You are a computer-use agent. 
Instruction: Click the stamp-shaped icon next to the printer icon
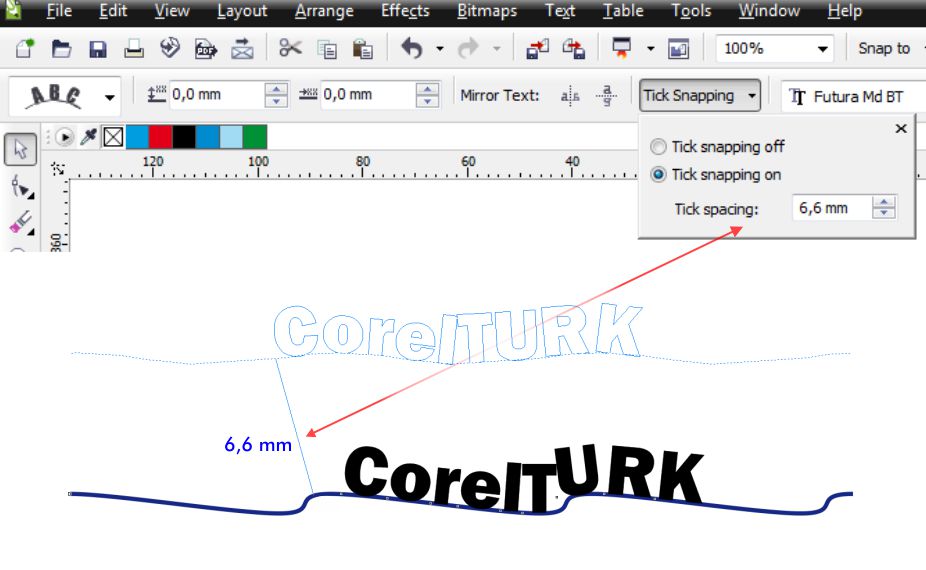169,48
